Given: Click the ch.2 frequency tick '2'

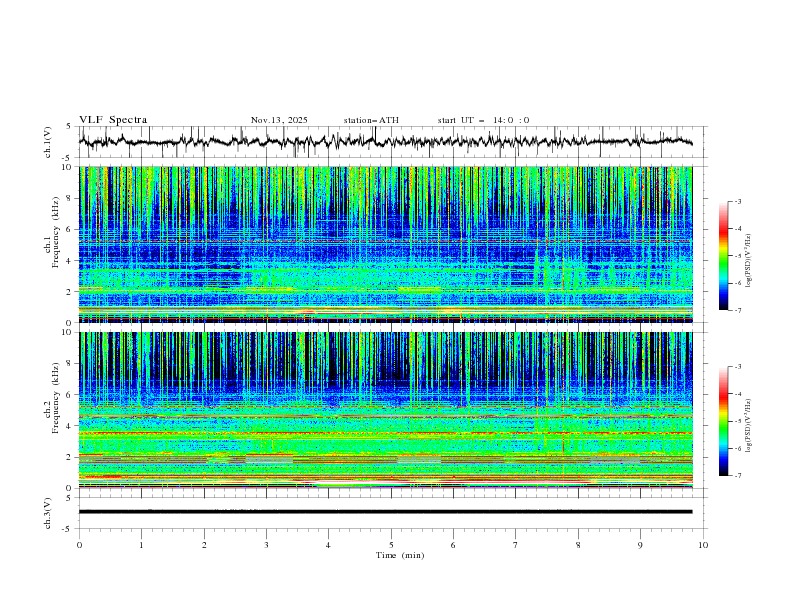Looking at the screenshot, I should click(x=71, y=457).
